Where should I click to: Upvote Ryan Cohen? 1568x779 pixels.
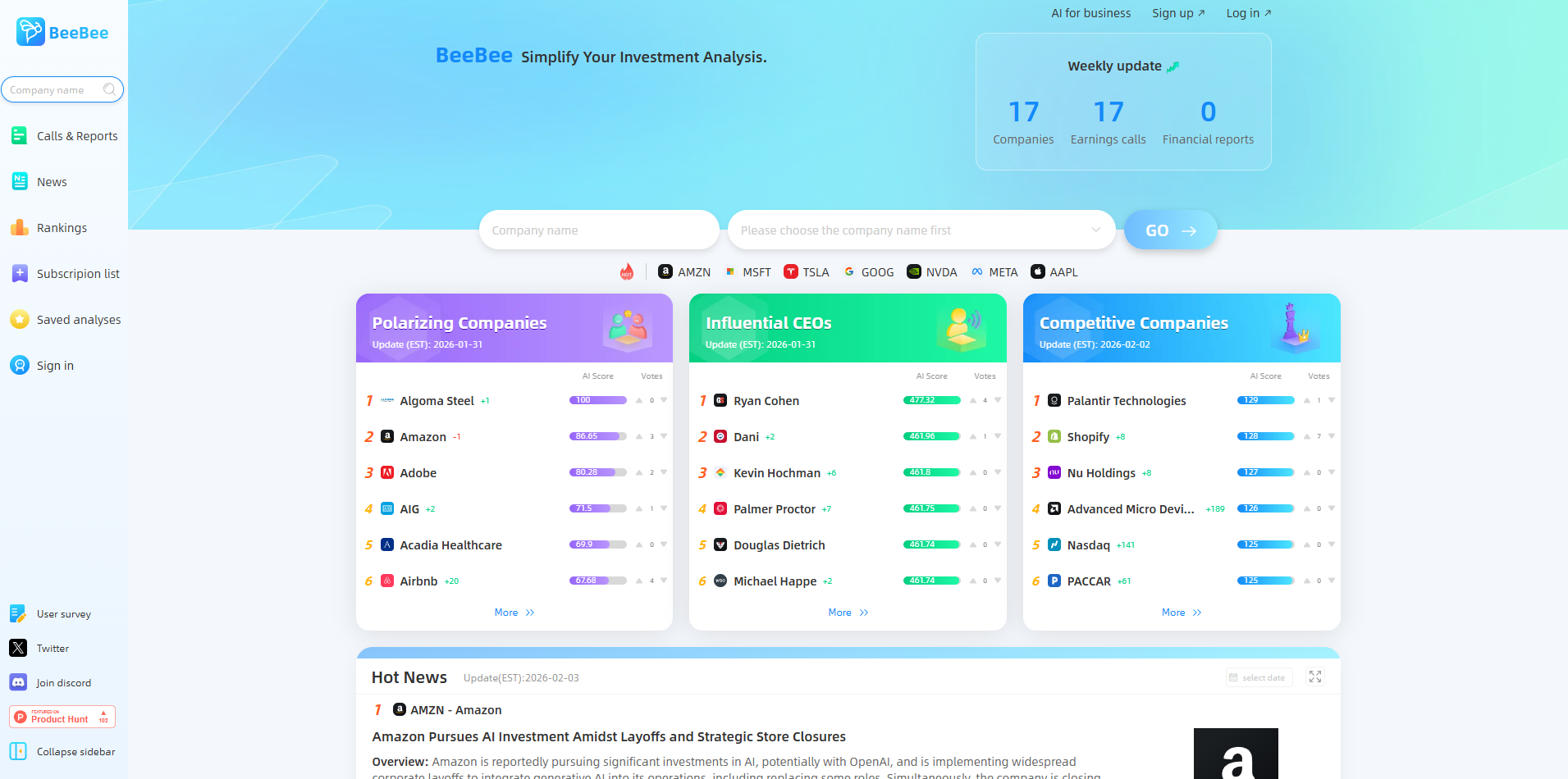pyautogui.click(x=973, y=400)
